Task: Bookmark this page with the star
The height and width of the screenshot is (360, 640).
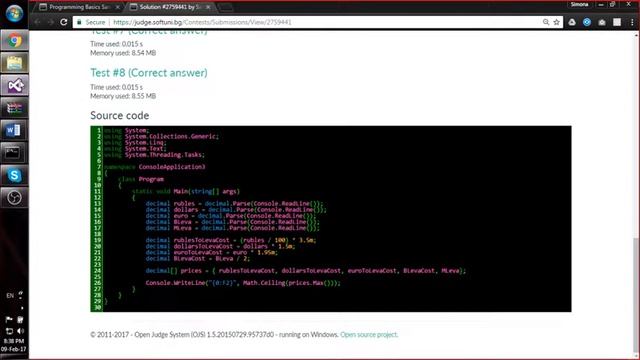Action: [x=556, y=22]
